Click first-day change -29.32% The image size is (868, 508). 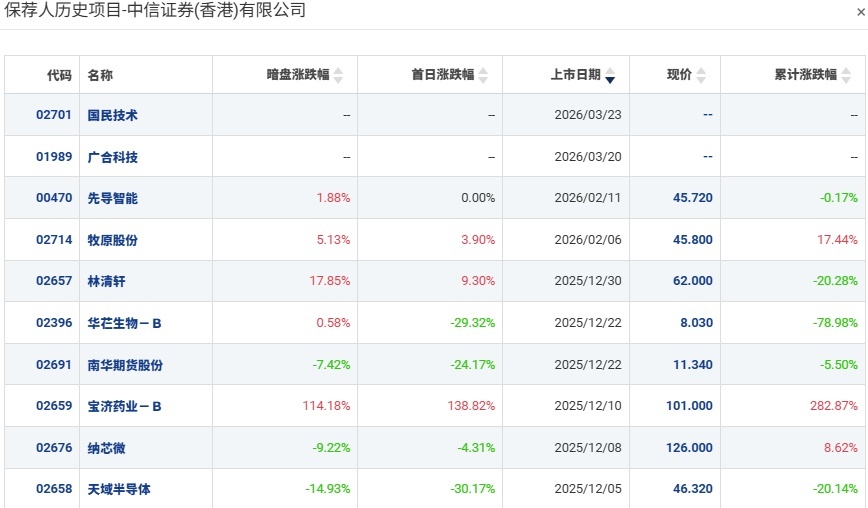point(473,323)
